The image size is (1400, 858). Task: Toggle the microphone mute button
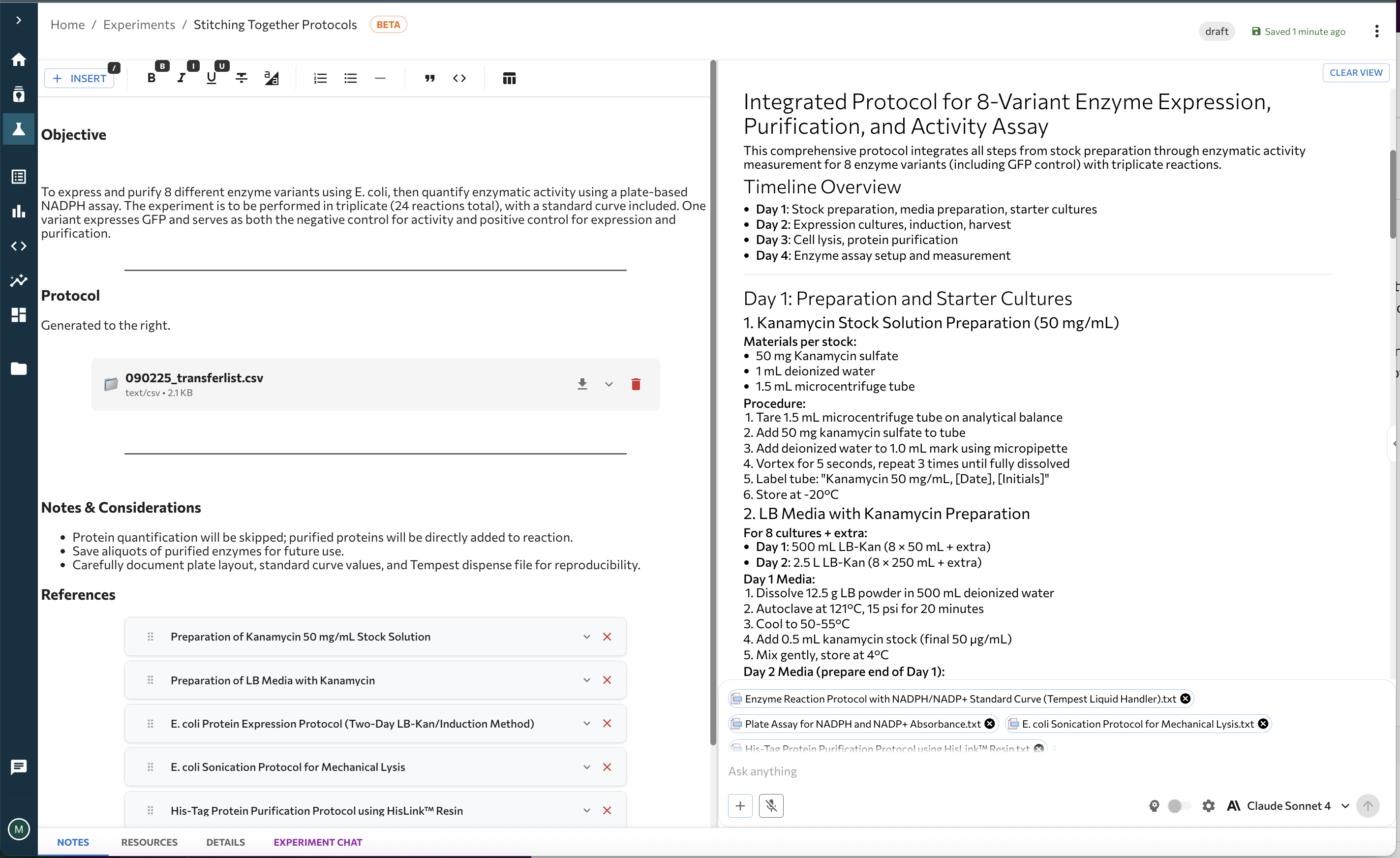771,806
